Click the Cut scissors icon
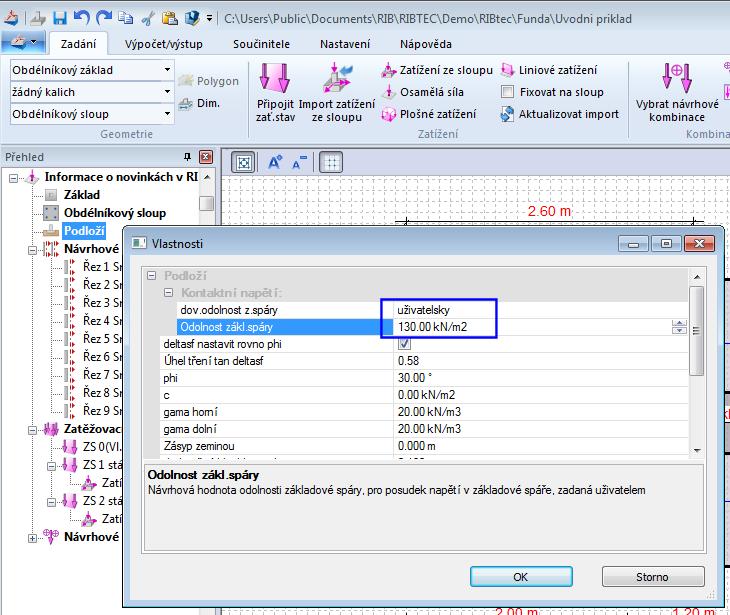This screenshot has height=615, width=730. tap(148, 18)
